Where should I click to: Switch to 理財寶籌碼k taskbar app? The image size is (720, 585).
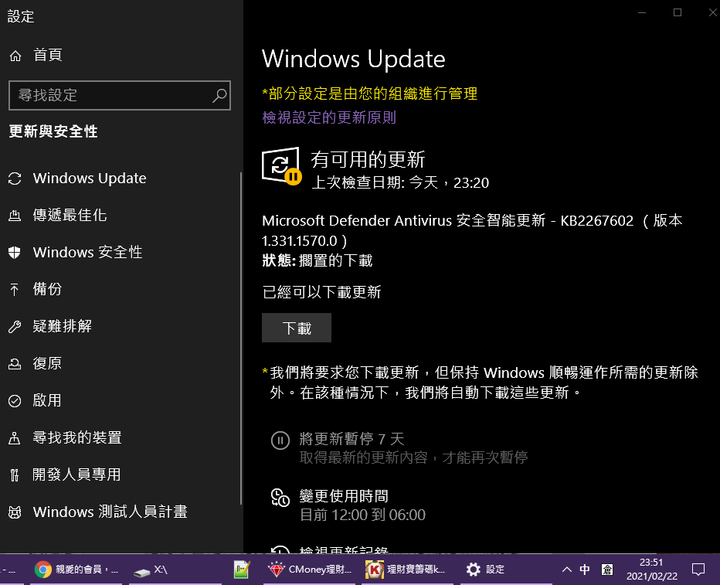click(x=405, y=570)
